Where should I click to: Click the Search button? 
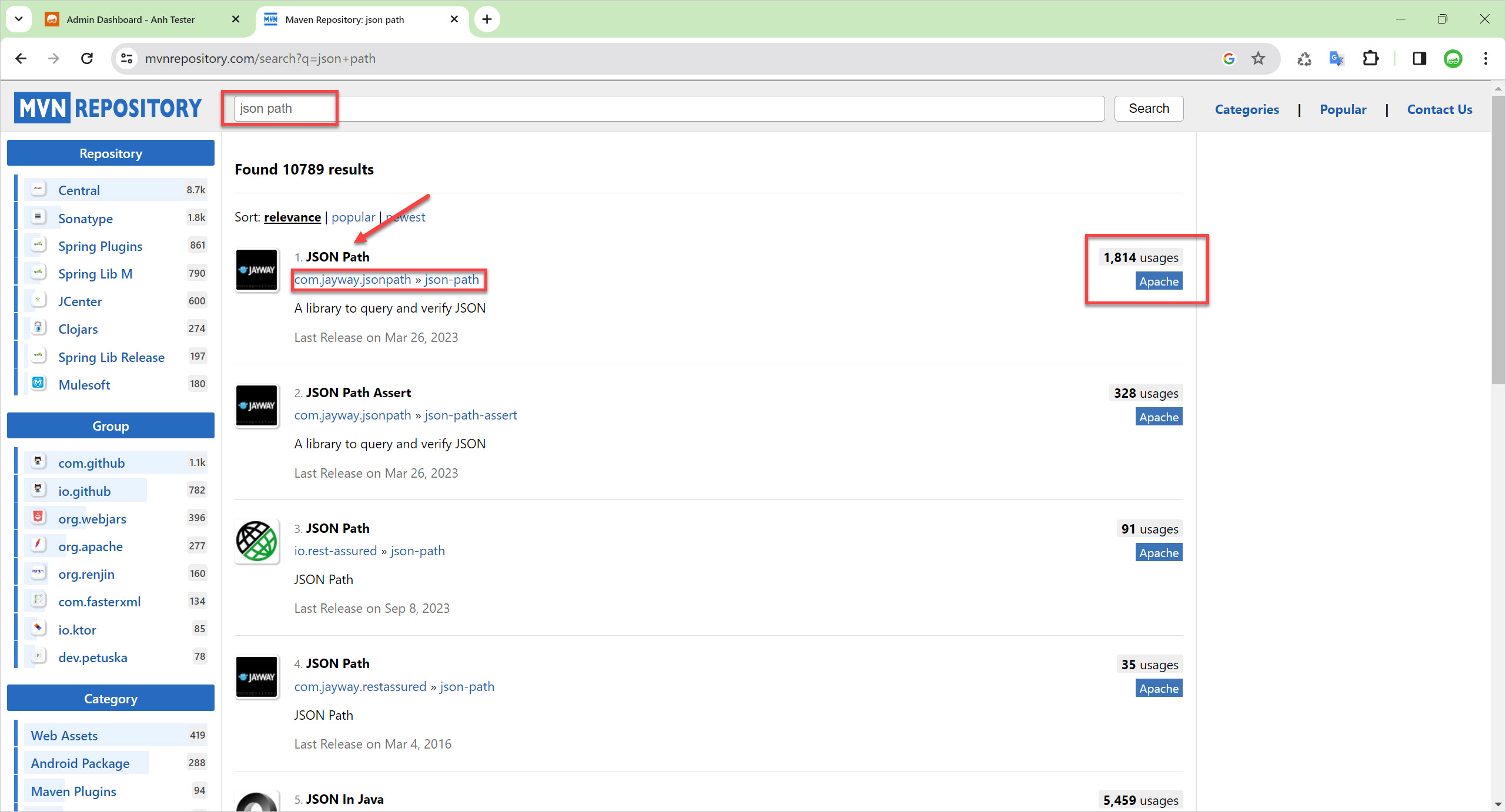(x=1149, y=109)
